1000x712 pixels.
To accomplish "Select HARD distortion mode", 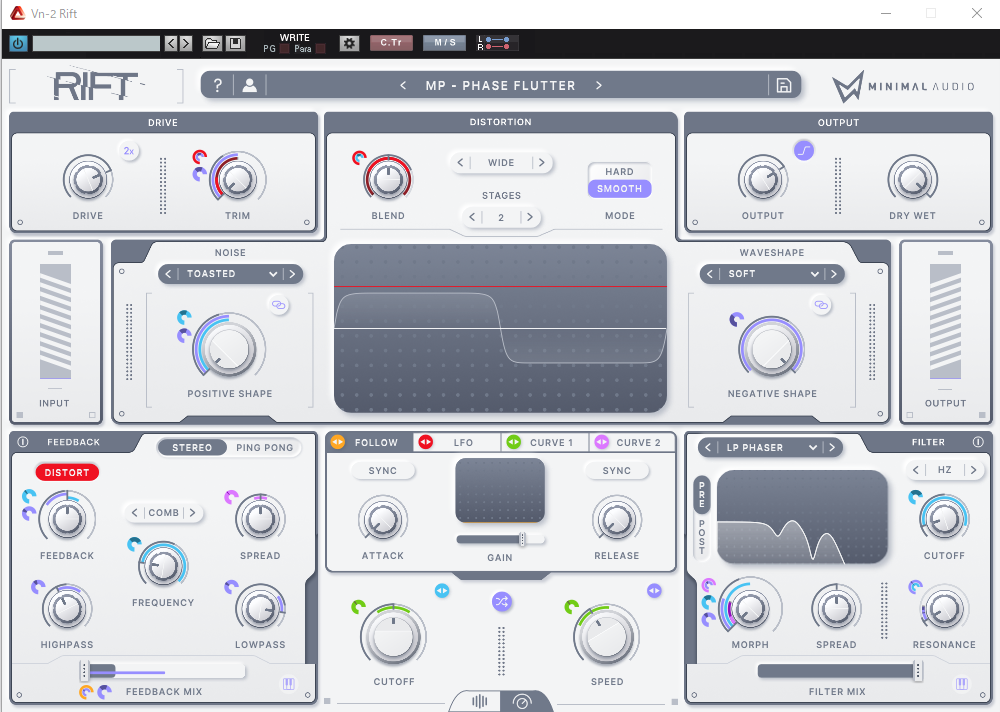I will [619, 172].
